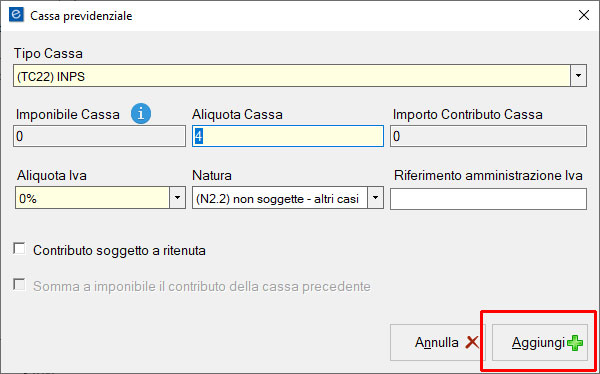Focus the Aliquota Cassa input field
The width and height of the screenshot is (600, 374).
tap(288, 136)
